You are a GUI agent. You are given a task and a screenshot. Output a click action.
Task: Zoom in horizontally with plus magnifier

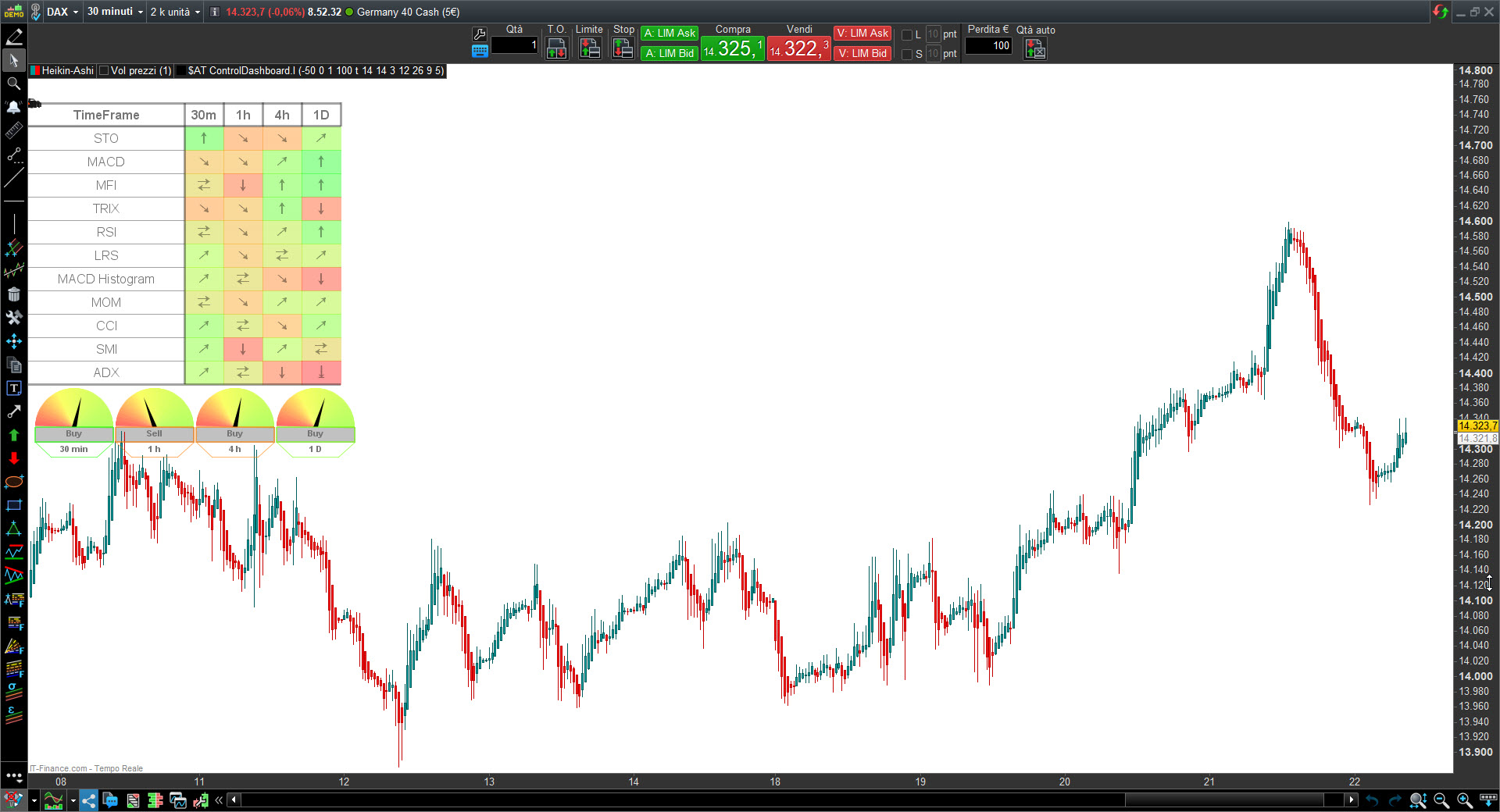[1465, 800]
